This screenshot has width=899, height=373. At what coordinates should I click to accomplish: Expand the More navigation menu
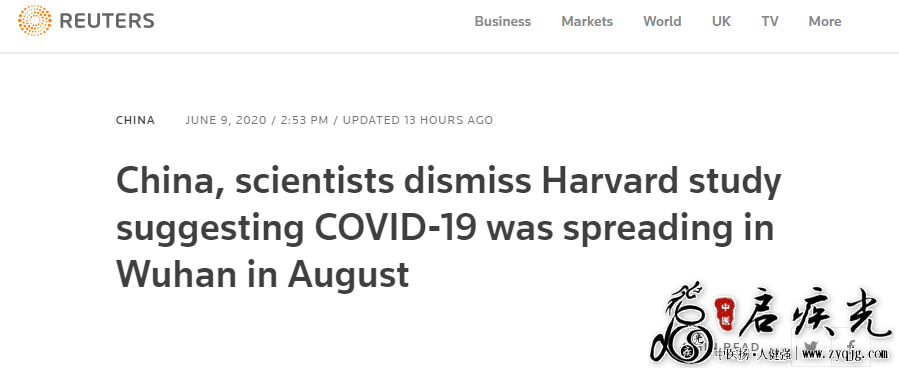click(x=825, y=21)
